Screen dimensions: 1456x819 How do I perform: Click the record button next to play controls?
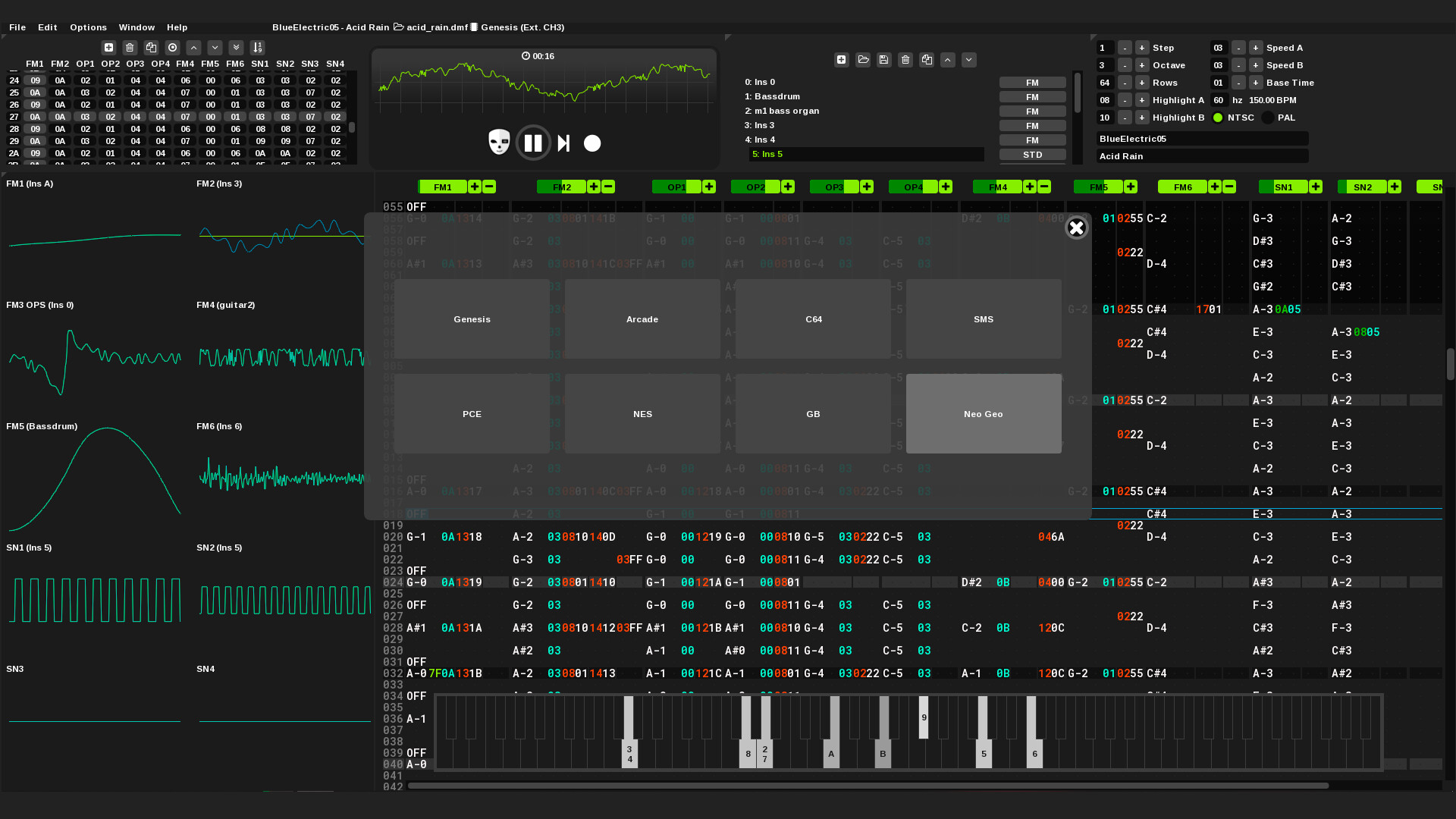(x=592, y=143)
